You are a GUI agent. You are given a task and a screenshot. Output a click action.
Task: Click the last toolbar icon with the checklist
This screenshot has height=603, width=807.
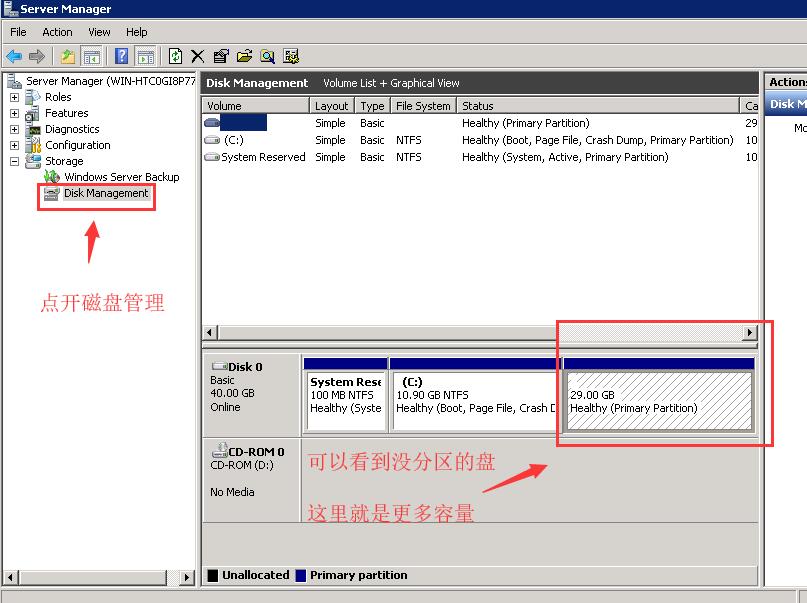click(291, 56)
